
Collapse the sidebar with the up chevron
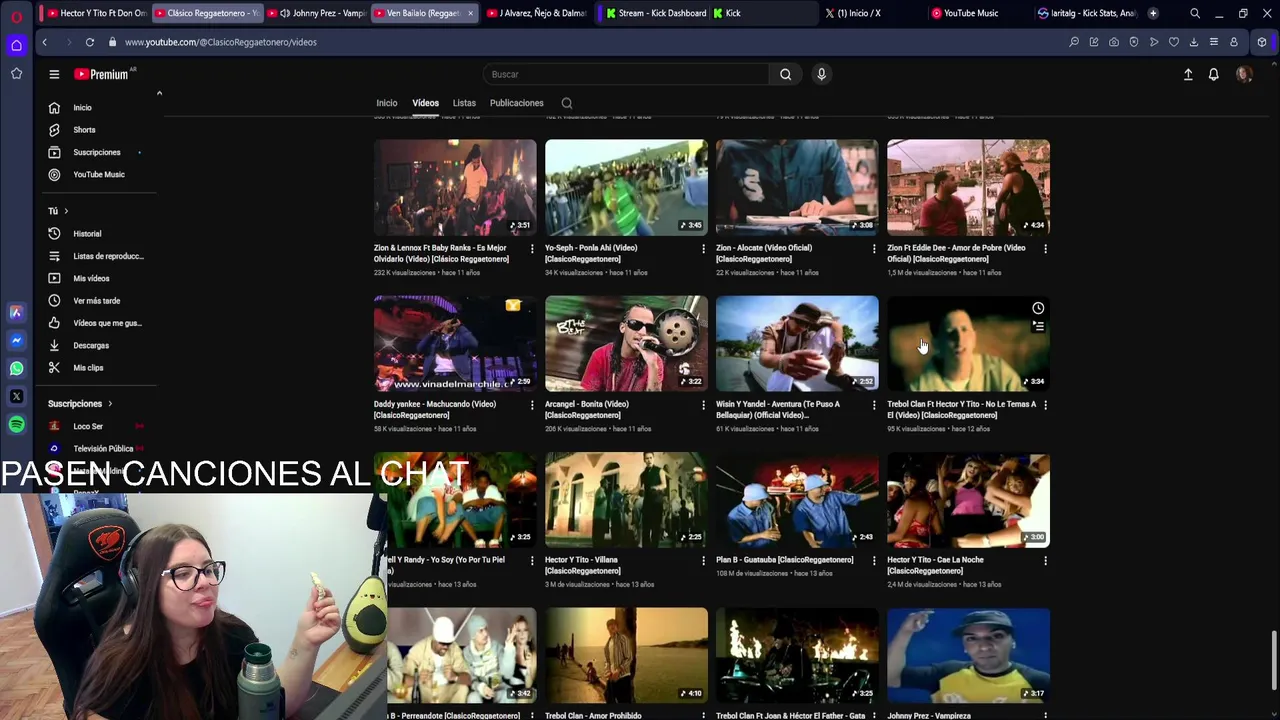click(159, 93)
